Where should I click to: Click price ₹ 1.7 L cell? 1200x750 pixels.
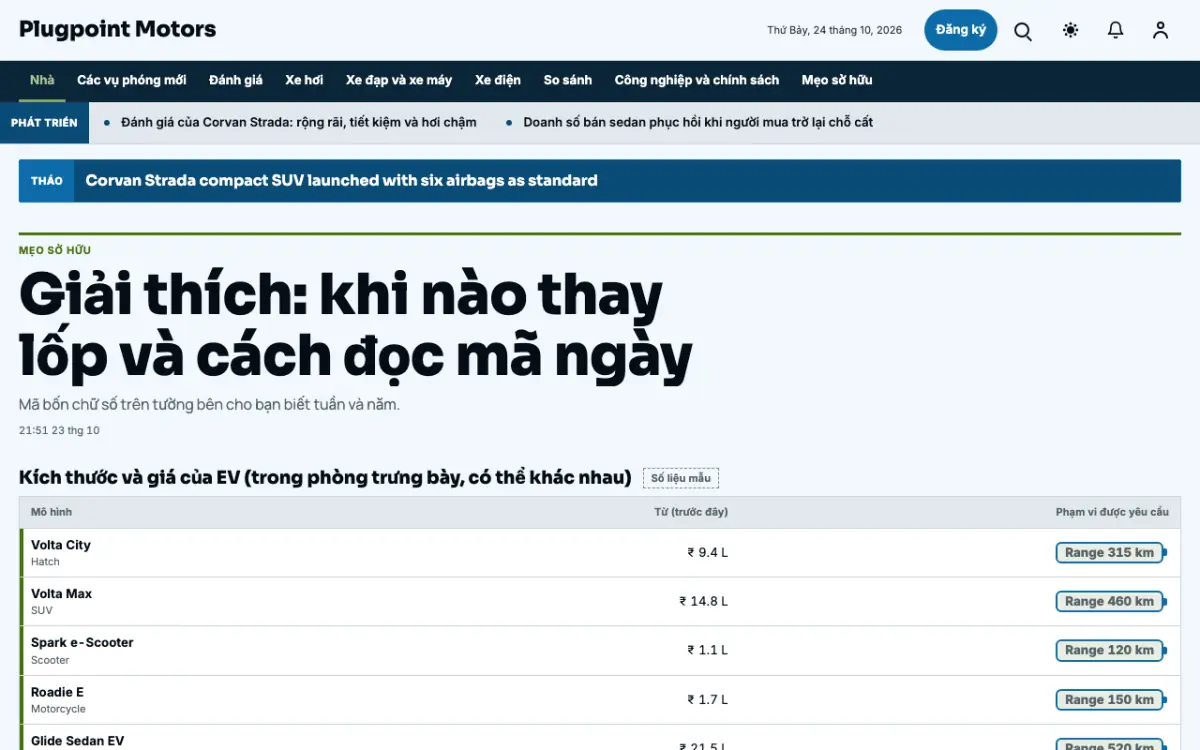[708, 700]
